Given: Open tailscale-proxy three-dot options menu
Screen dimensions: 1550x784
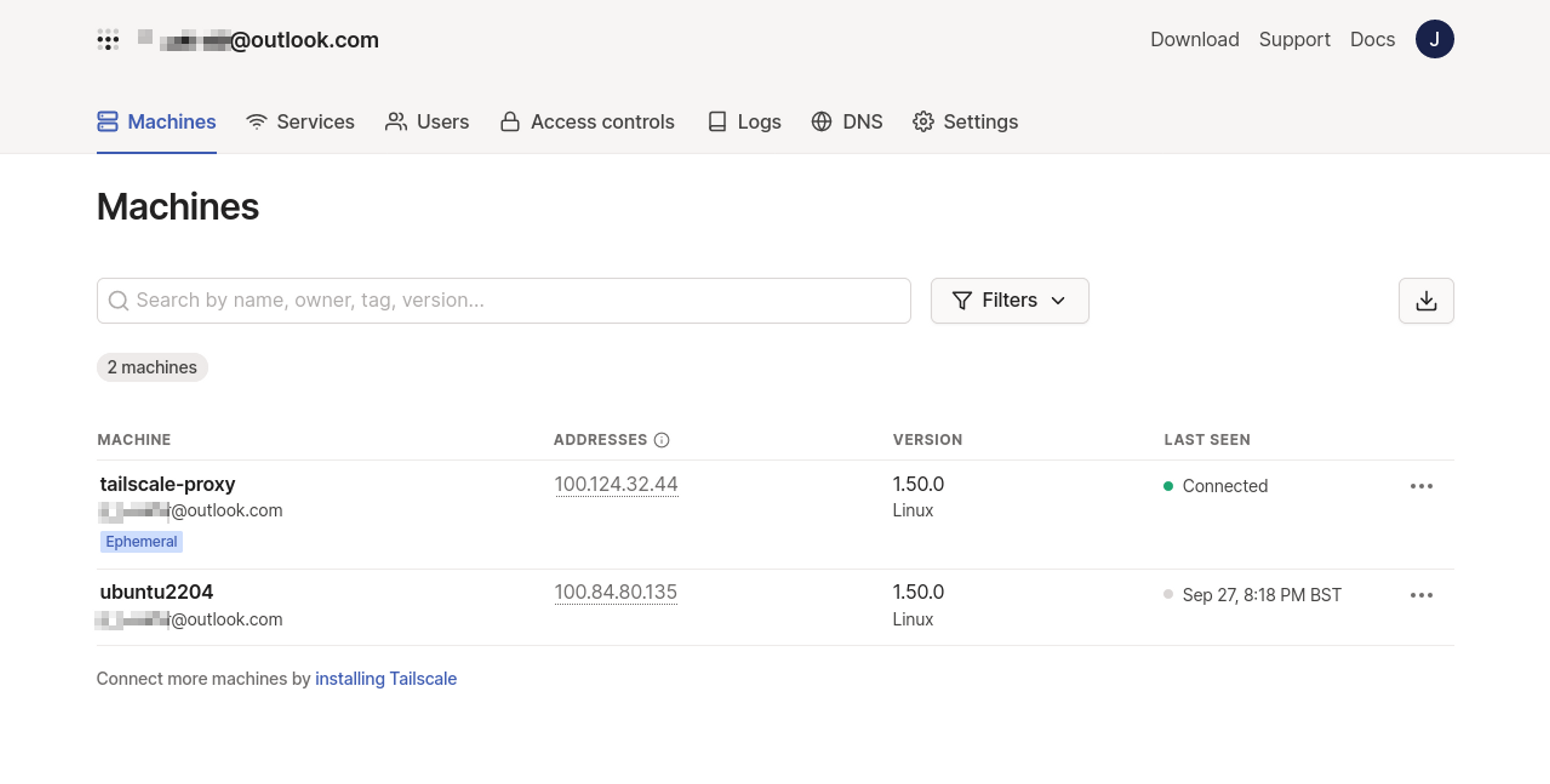Looking at the screenshot, I should [x=1421, y=485].
